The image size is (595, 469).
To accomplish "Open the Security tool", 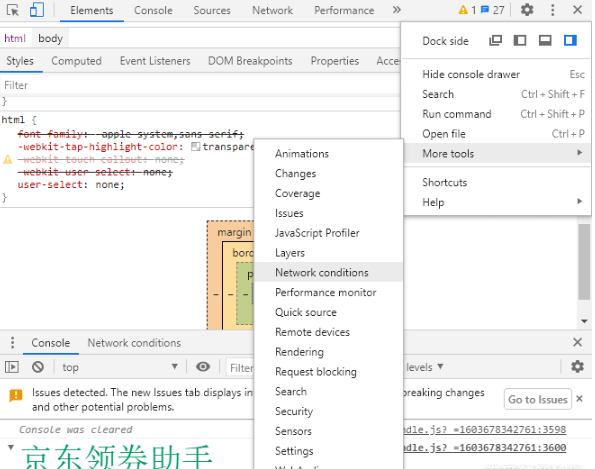I will click(x=328, y=411).
